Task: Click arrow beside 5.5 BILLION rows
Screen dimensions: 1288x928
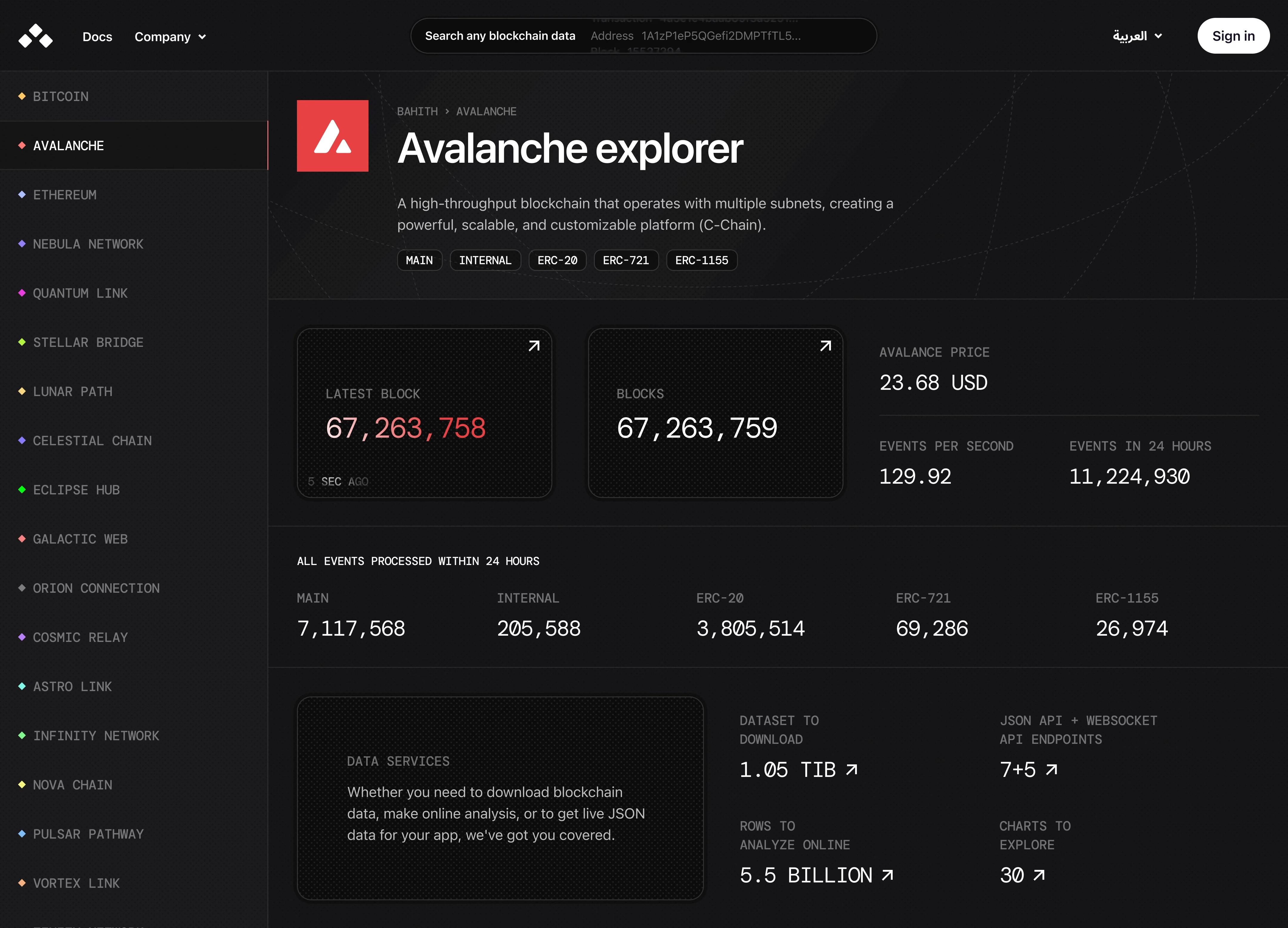Action: point(887,875)
